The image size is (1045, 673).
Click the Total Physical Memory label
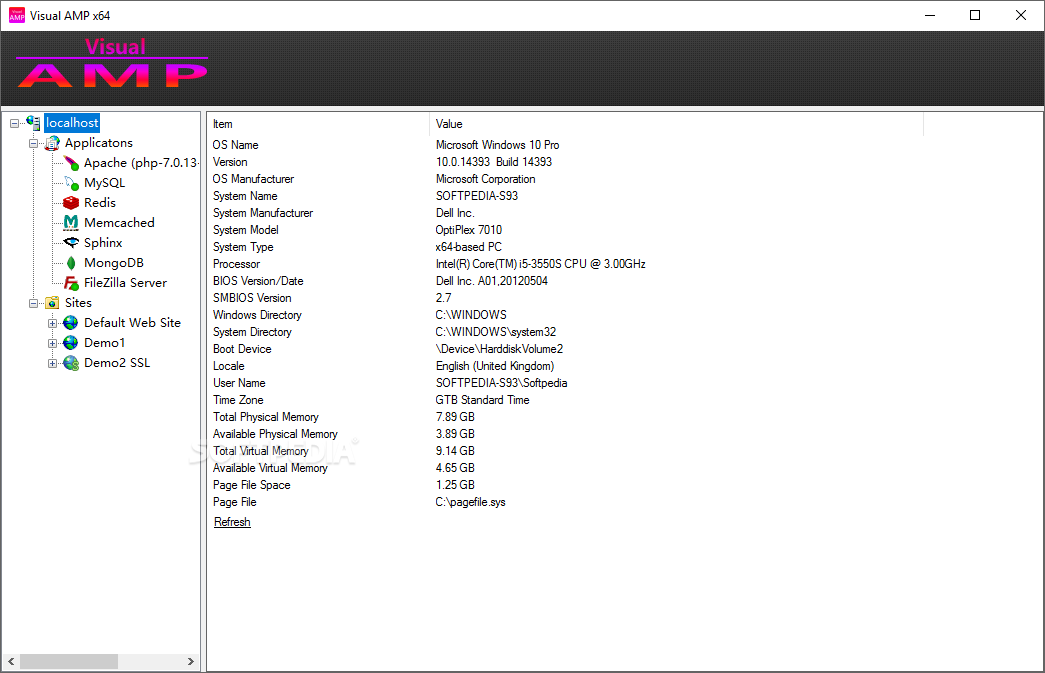point(266,416)
